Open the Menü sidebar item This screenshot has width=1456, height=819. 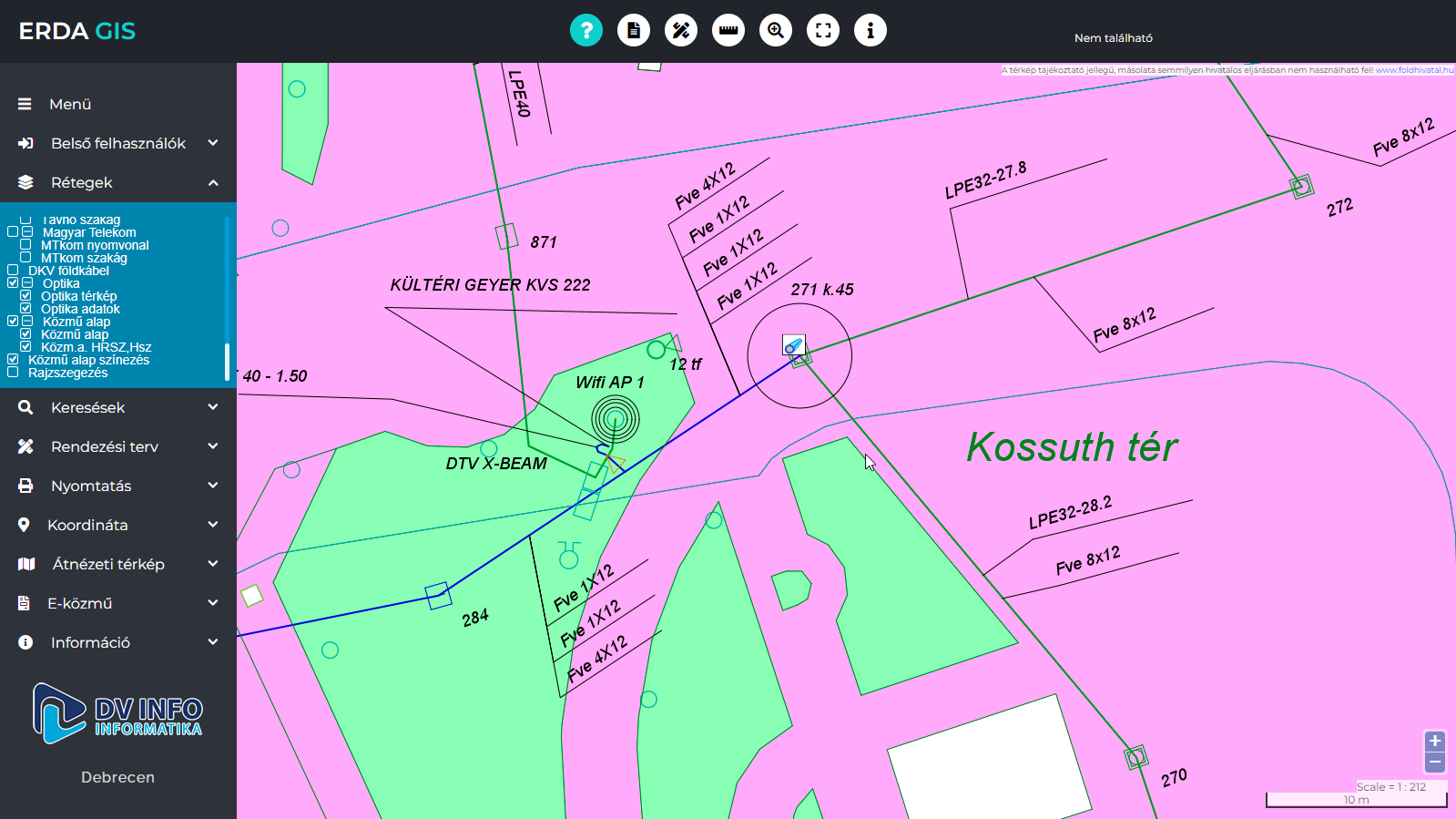118,104
